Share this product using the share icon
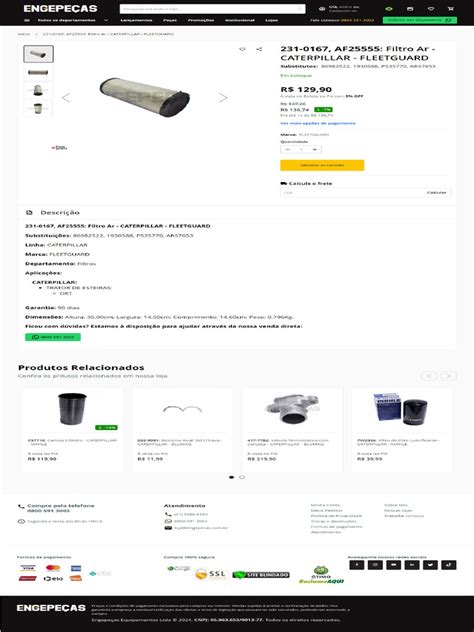This screenshot has height=632, width=474. (x=259, y=49)
